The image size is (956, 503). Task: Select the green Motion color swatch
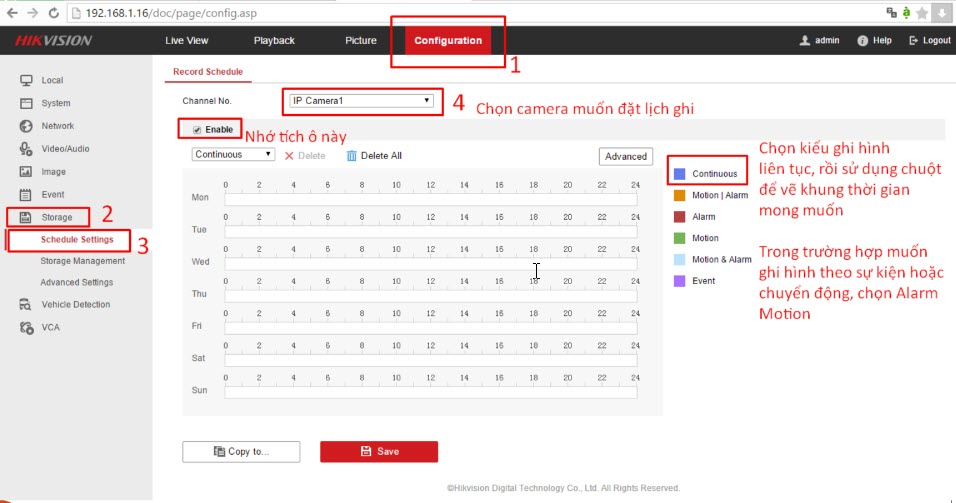680,238
